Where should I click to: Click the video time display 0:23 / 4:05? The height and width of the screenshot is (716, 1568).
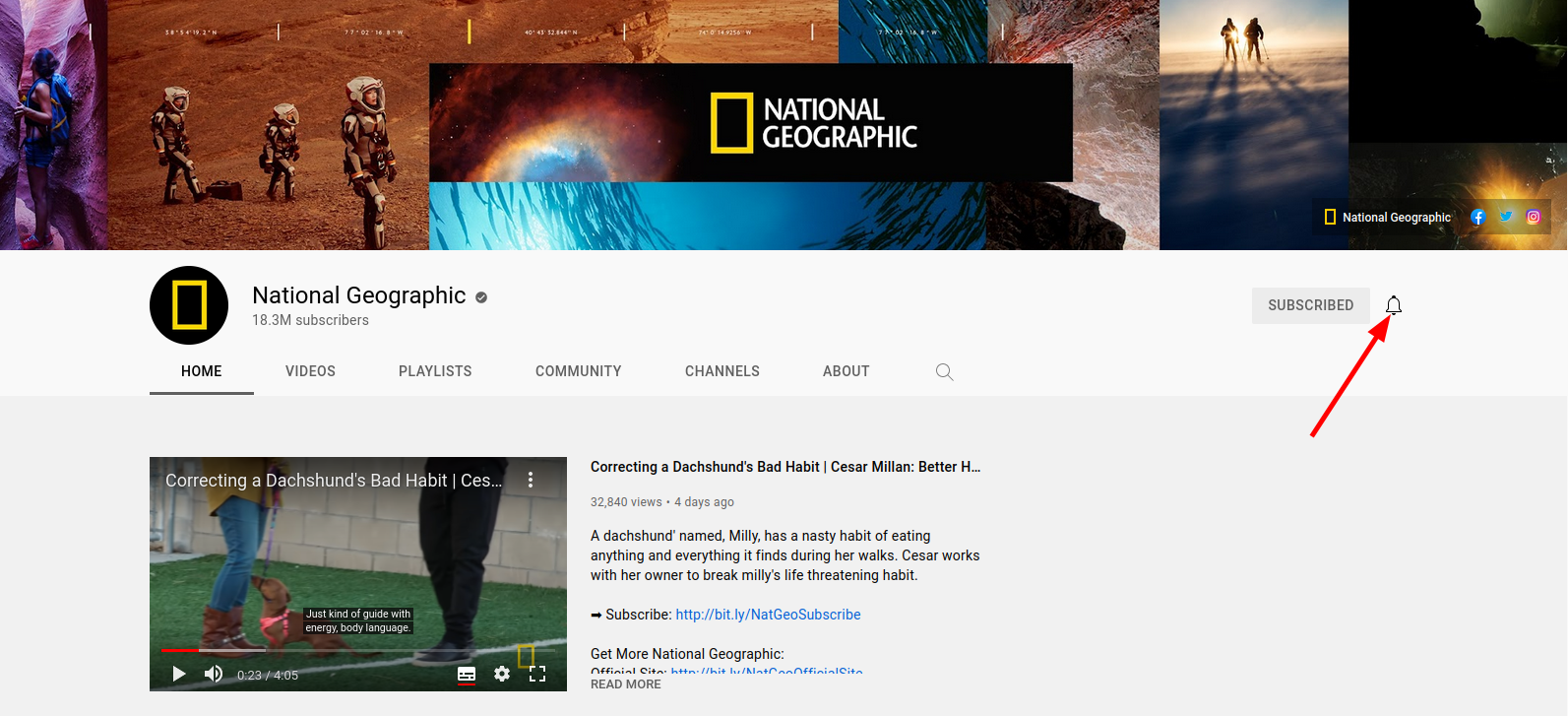point(268,675)
